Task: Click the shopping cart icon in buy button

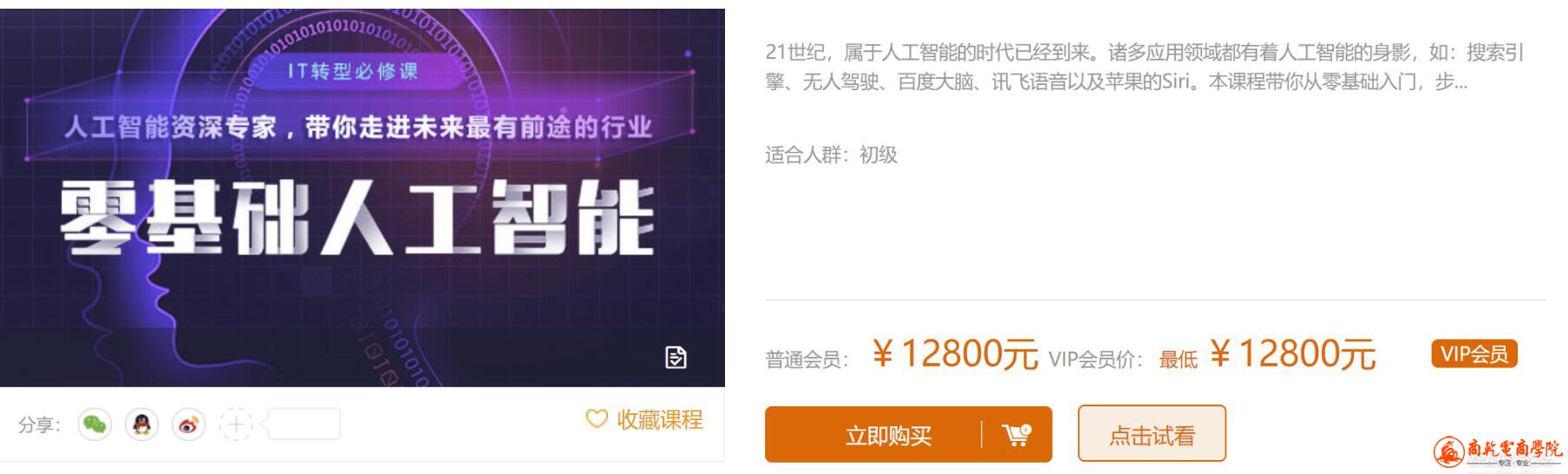Action: (1016, 434)
